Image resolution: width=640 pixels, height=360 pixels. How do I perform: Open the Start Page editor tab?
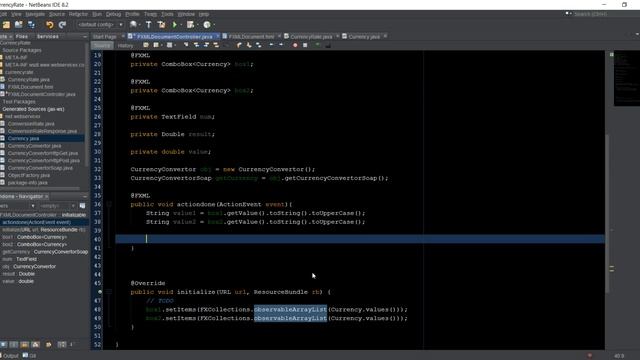point(104,37)
